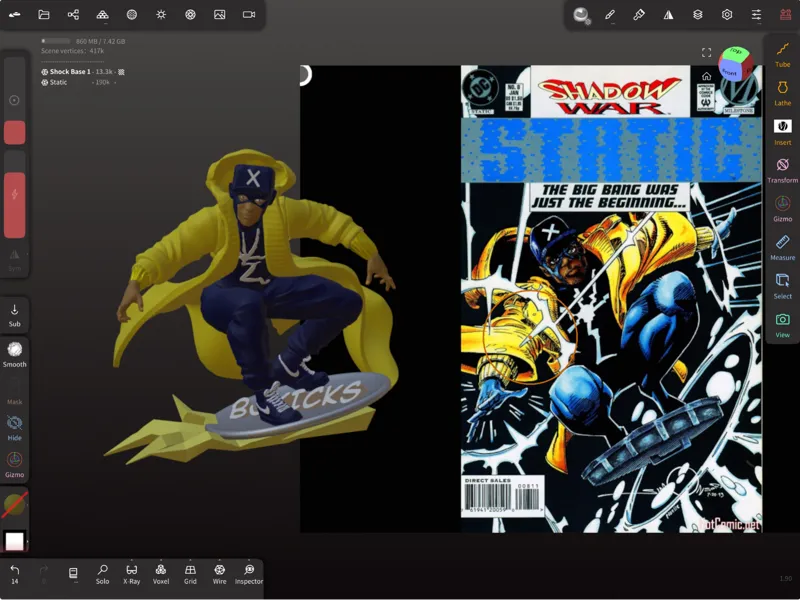The width and height of the screenshot is (800, 600).
Task: Open the expander arrow beside Sym
Action: point(27,254)
